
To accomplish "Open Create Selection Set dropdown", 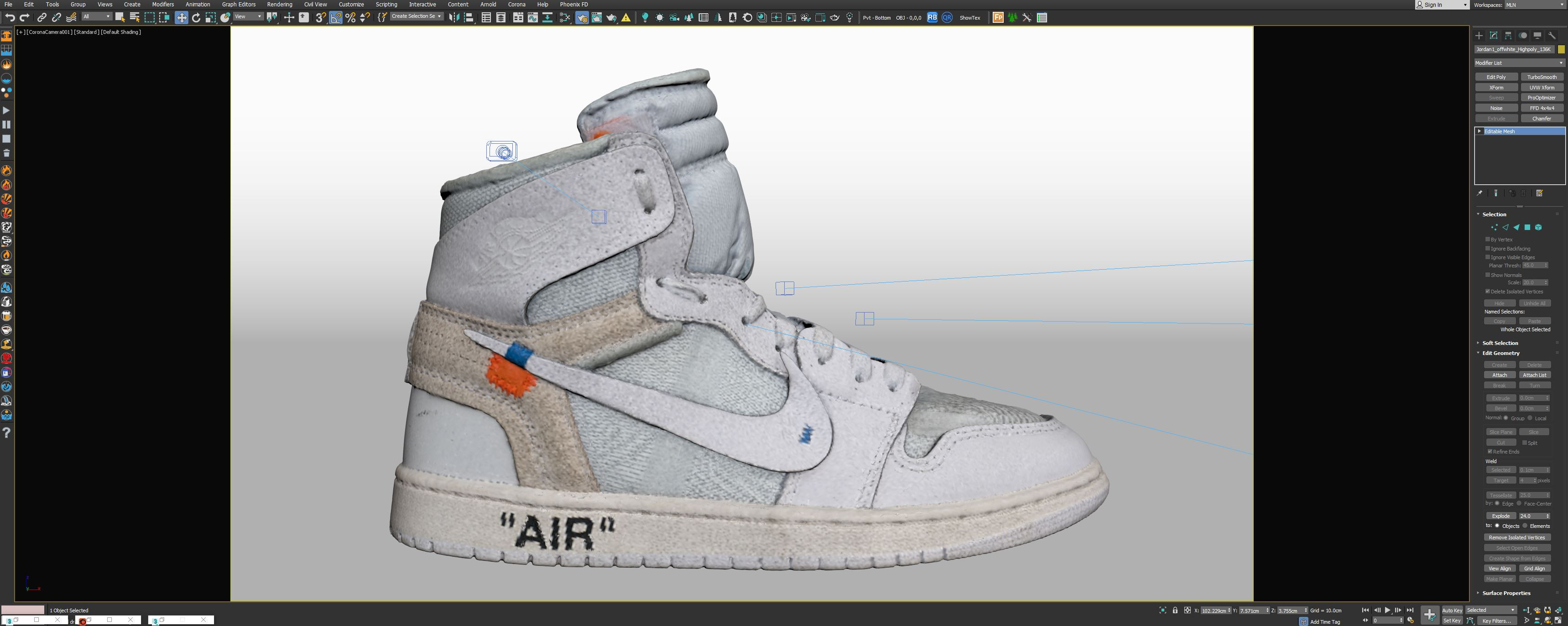I will [417, 16].
